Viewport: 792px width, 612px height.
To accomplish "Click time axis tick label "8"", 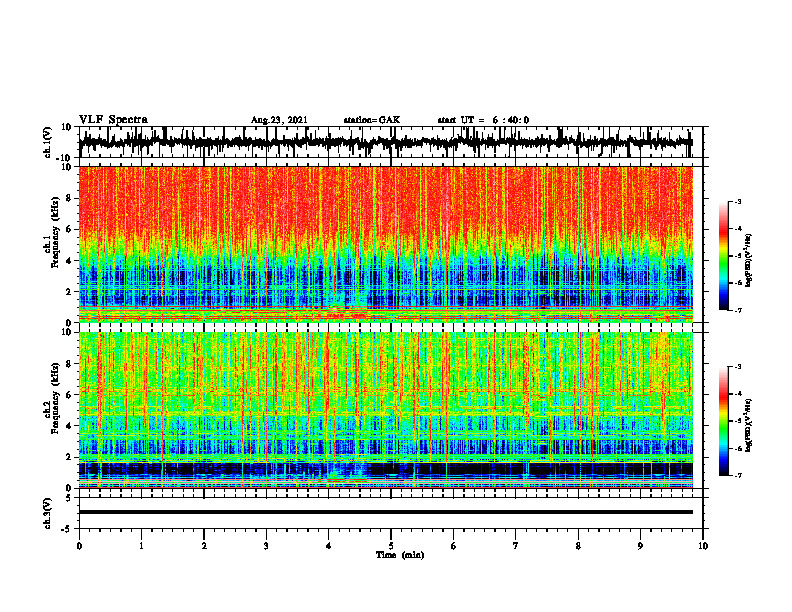I will click(x=578, y=546).
